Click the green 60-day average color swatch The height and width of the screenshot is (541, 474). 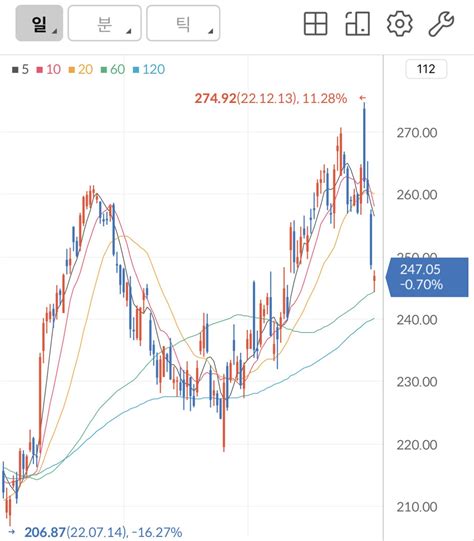(104, 70)
